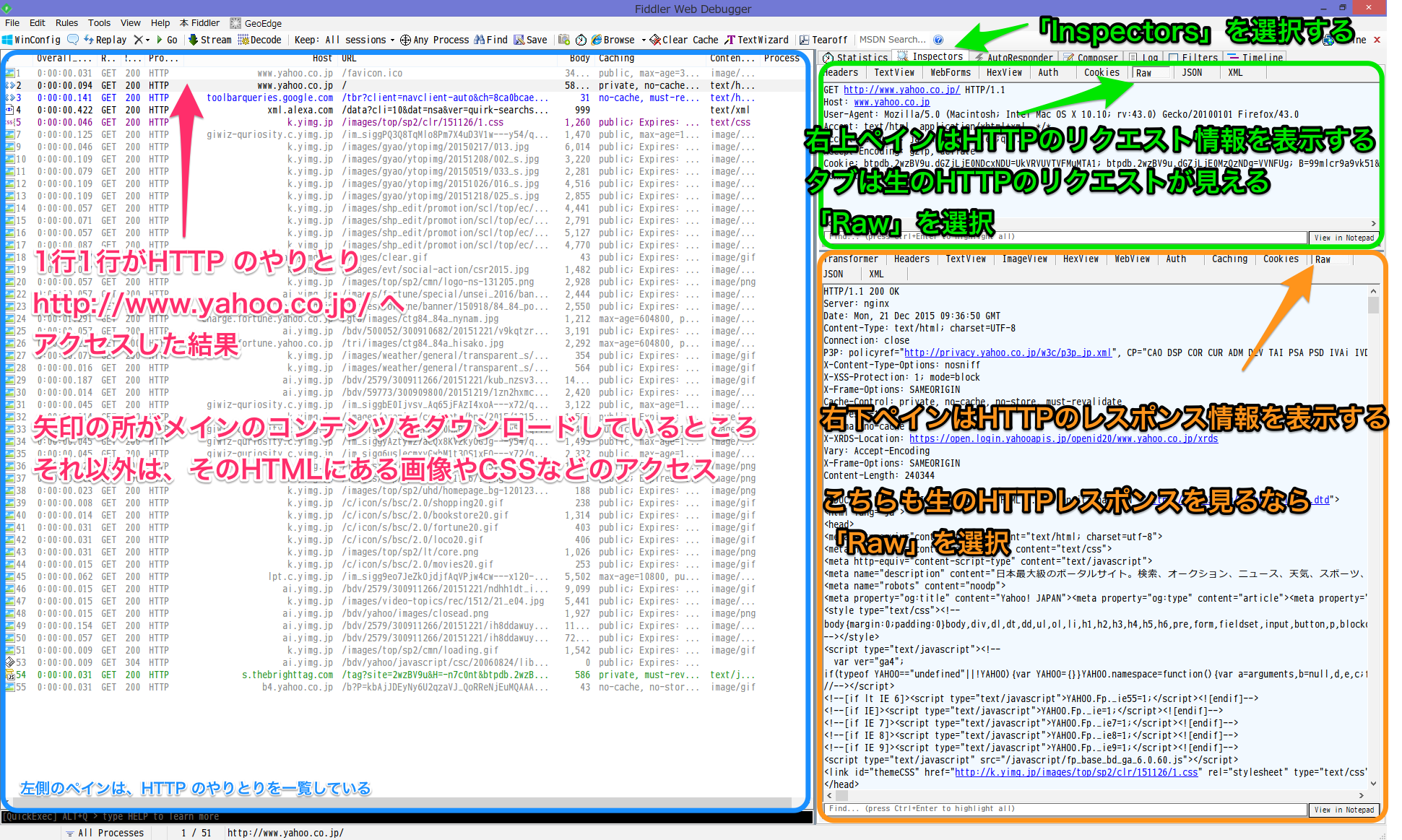The image size is (1402, 840).
Task: Open the Rules menu
Action: pyautogui.click(x=66, y=23)
